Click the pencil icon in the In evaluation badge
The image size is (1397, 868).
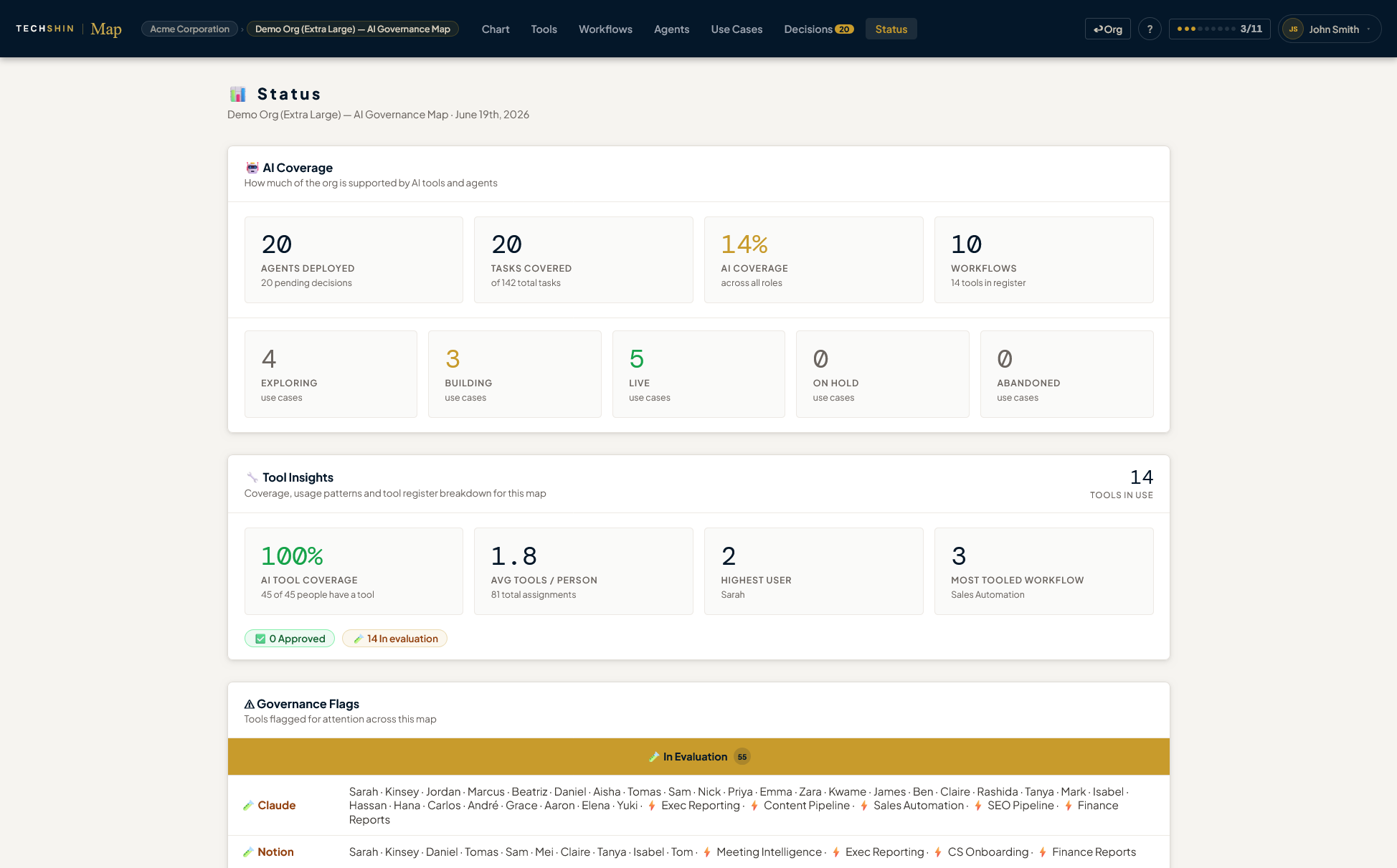[359, 639]
